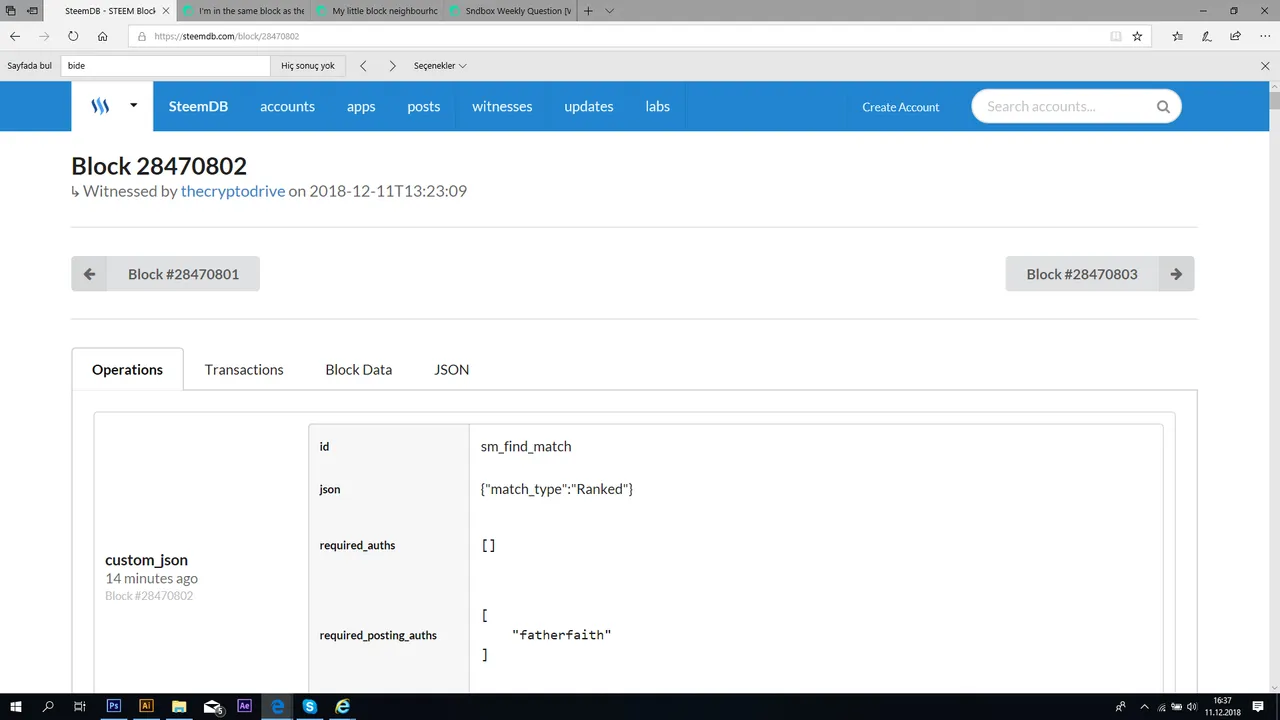Switch to the JSON tab

pos(451,369)
